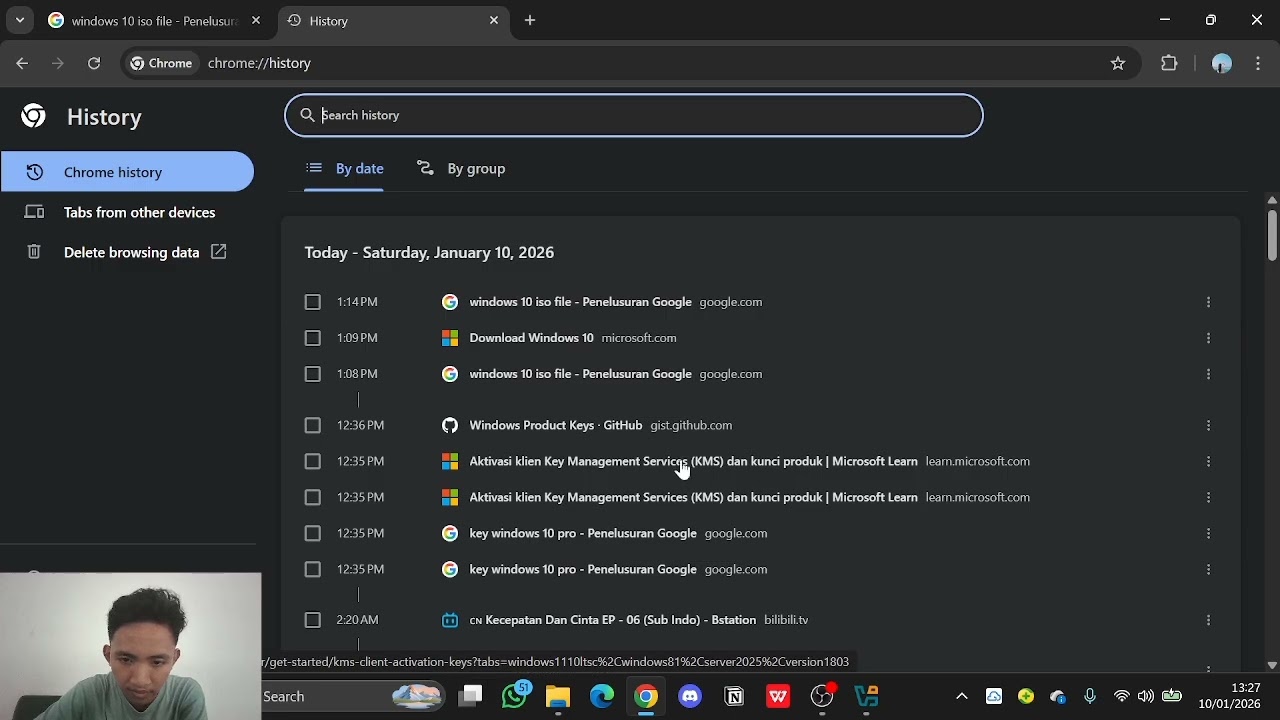Switch to By date view
Viewport: 1280px width, 720px height.
coord(345,168)
